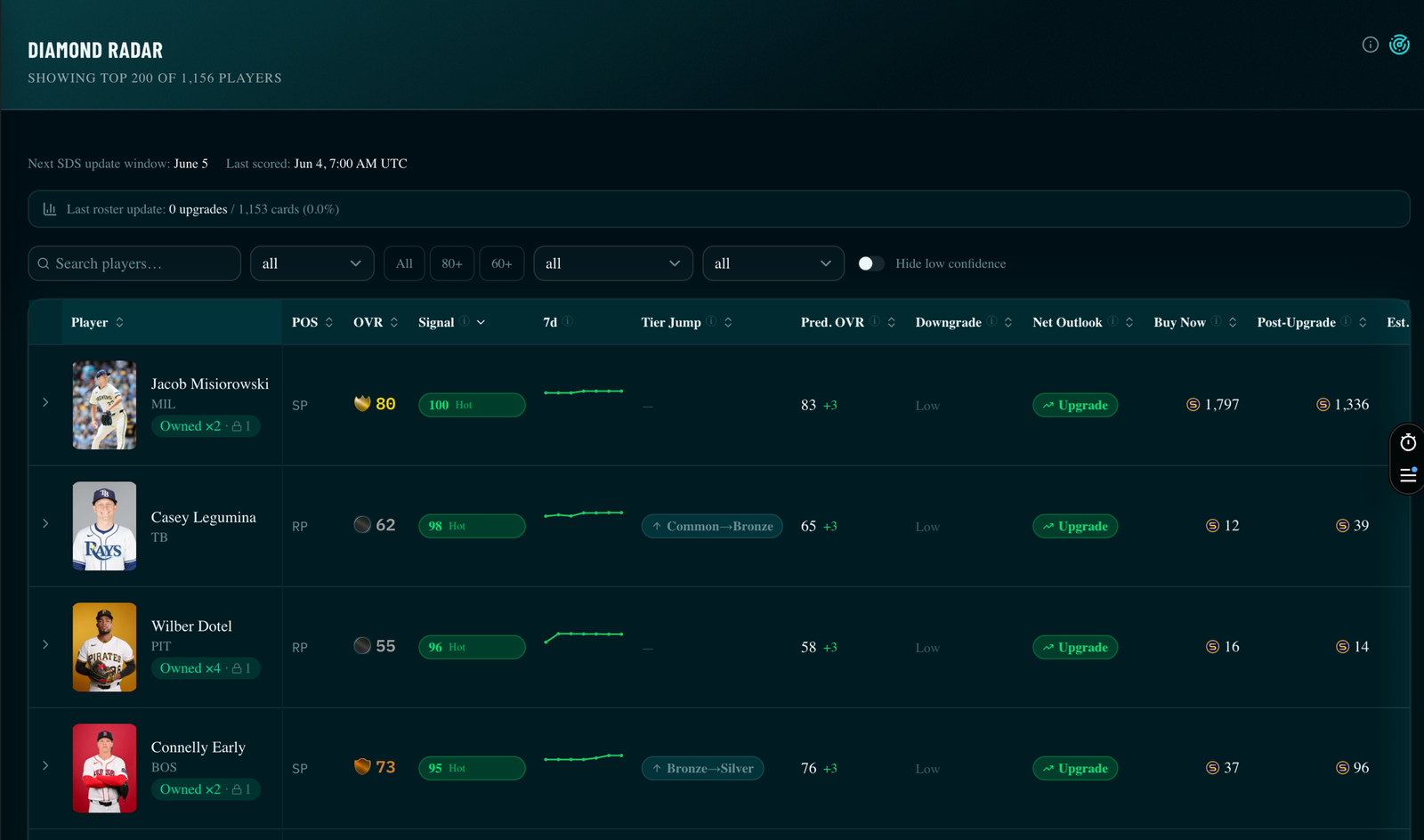The height and width of the screenshot is (840, 1424).
Task: Open the info icon in the header
Action: (x=1370, y=44)
